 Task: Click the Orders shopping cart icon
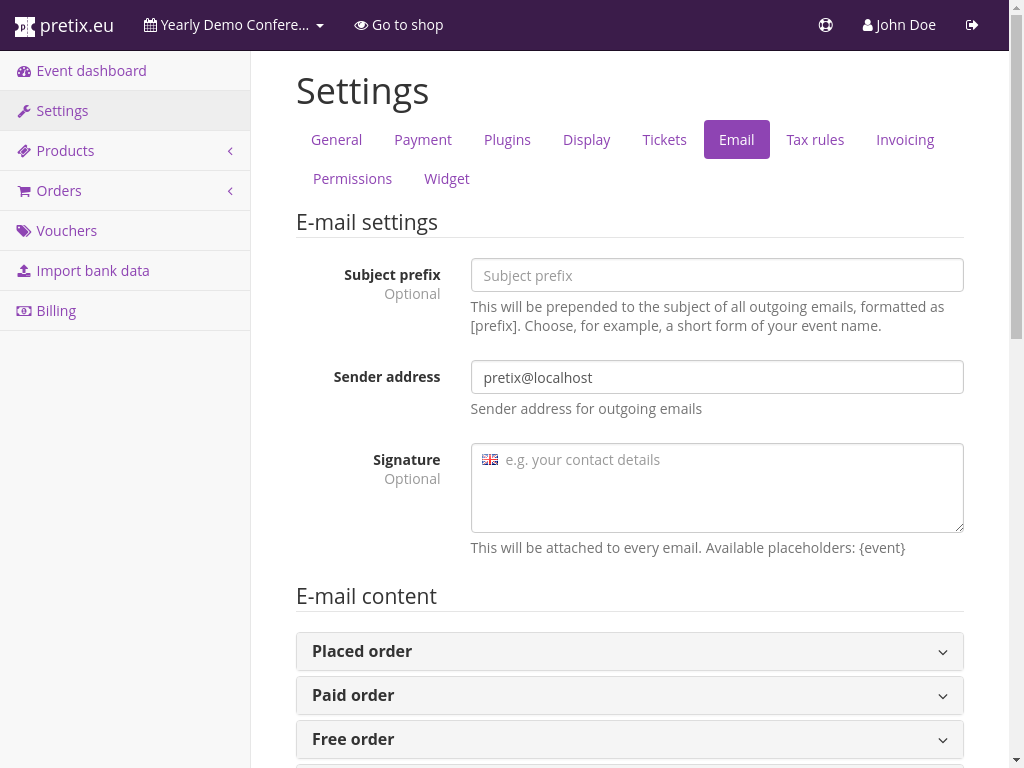pyautogui.click(x=24, y=191)
